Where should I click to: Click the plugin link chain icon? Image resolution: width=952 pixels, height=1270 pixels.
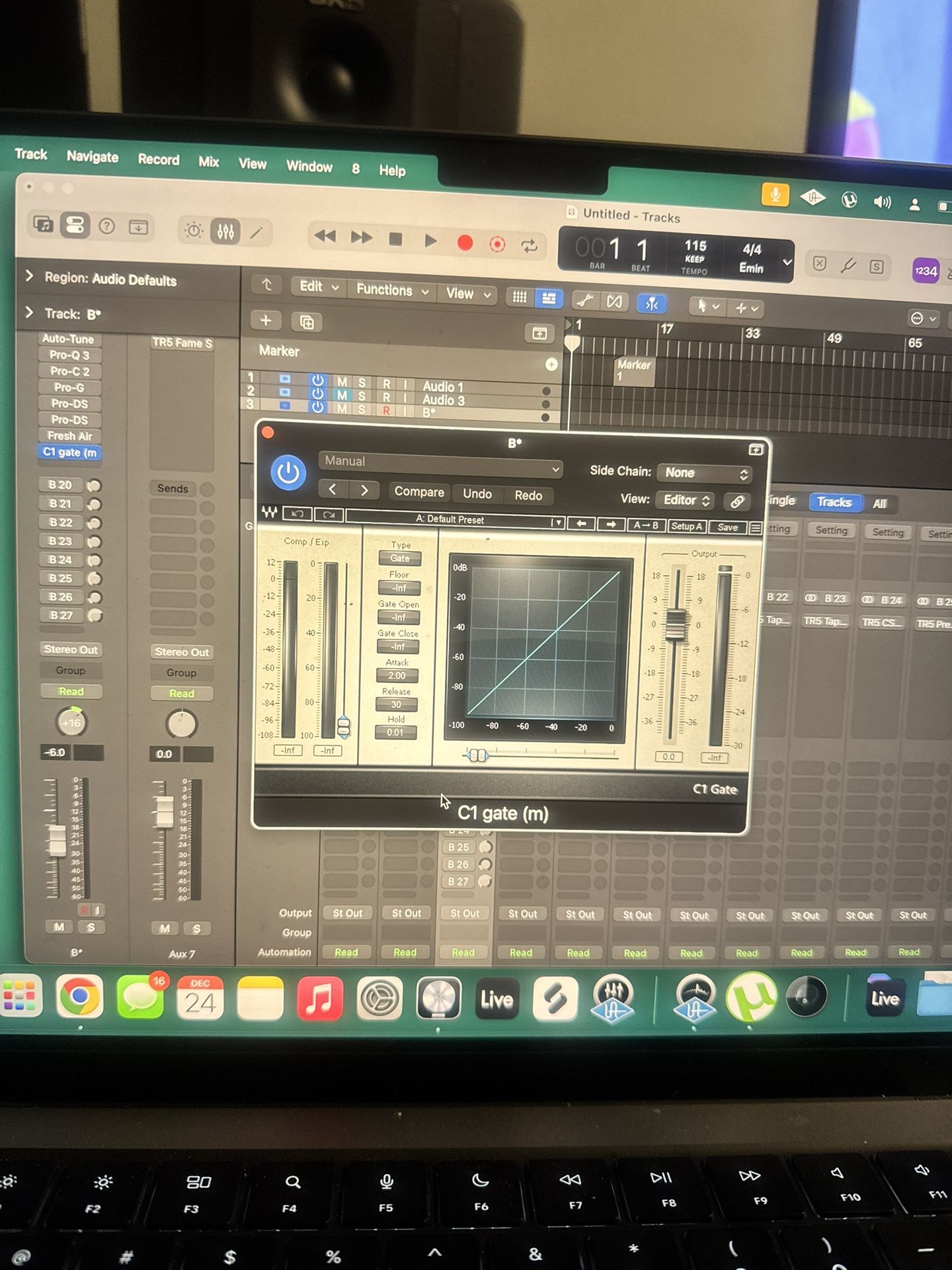coord(737,502)
